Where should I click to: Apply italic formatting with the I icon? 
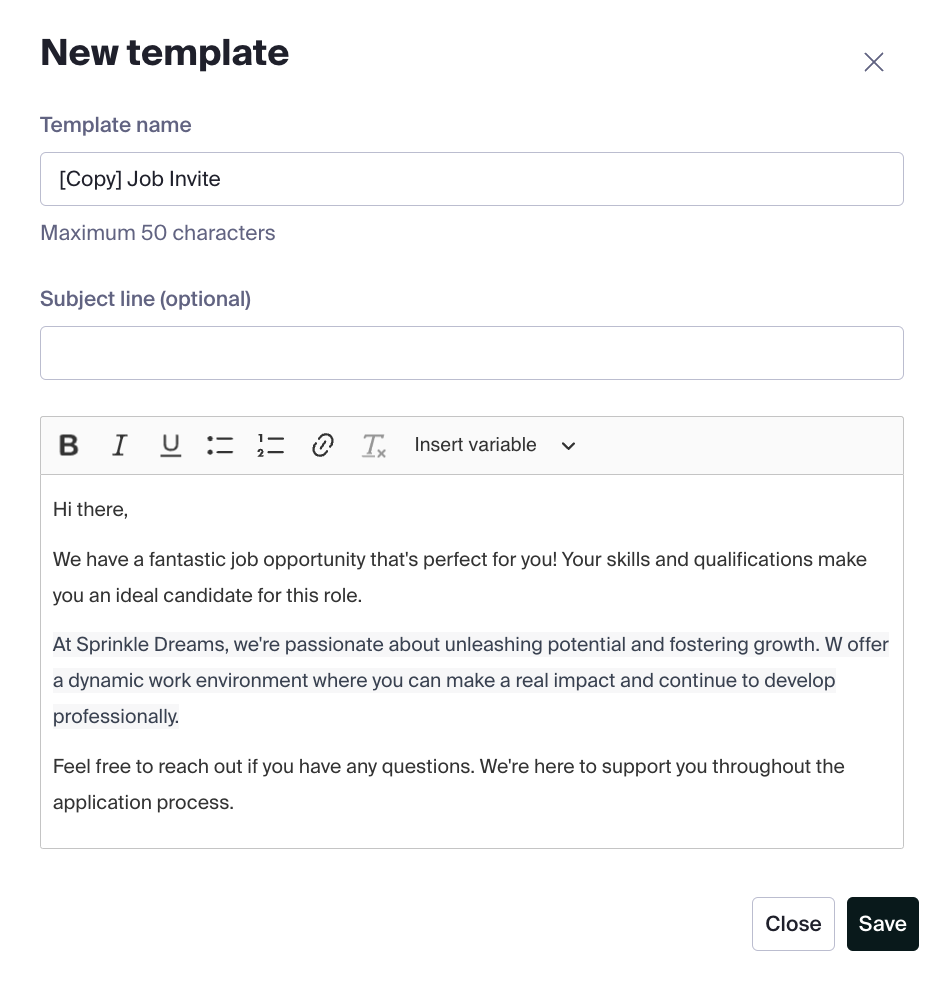tap(119, 445)
